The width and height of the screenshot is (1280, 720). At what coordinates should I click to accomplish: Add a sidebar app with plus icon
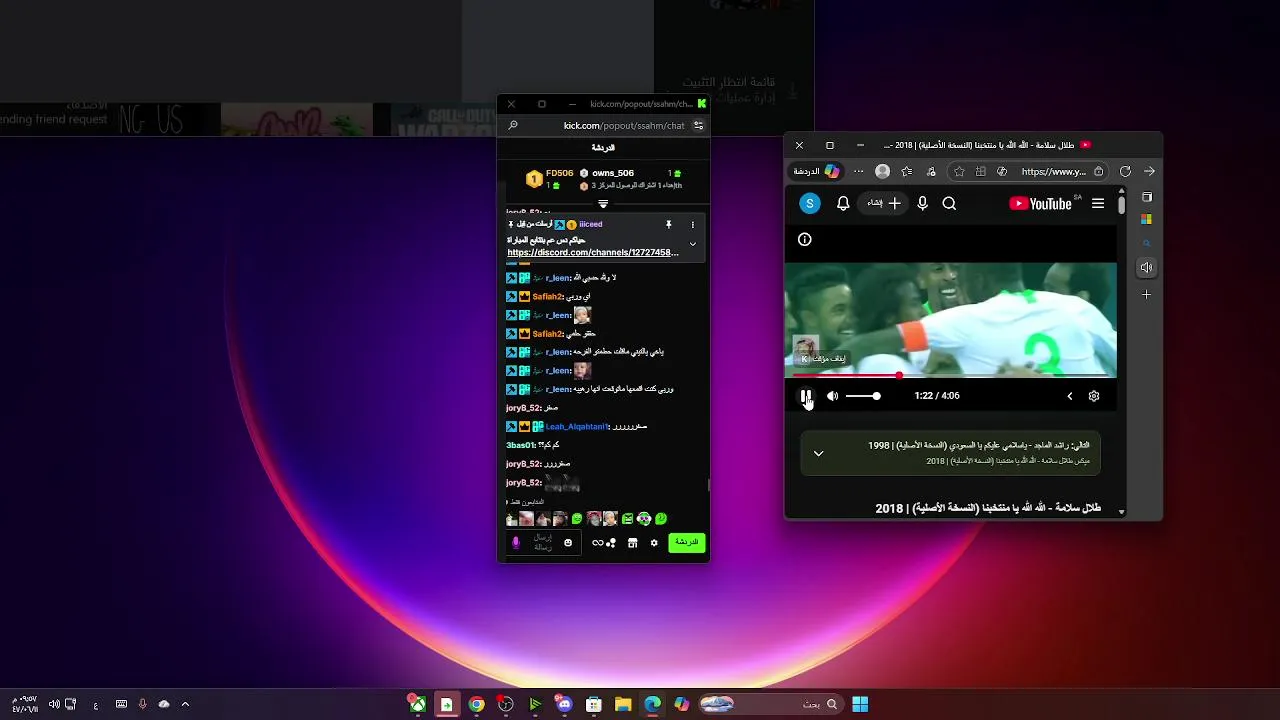tap(1146, 294)
